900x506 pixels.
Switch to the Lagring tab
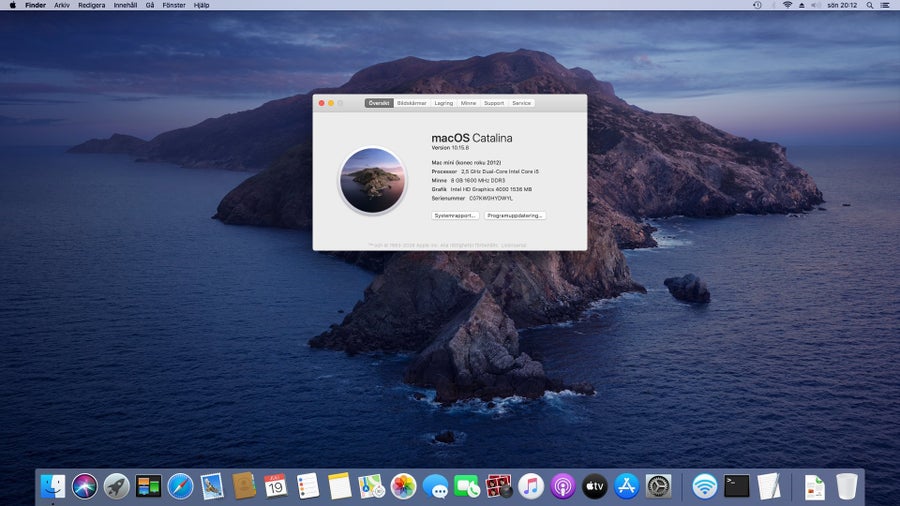click(x=444, y=103)
